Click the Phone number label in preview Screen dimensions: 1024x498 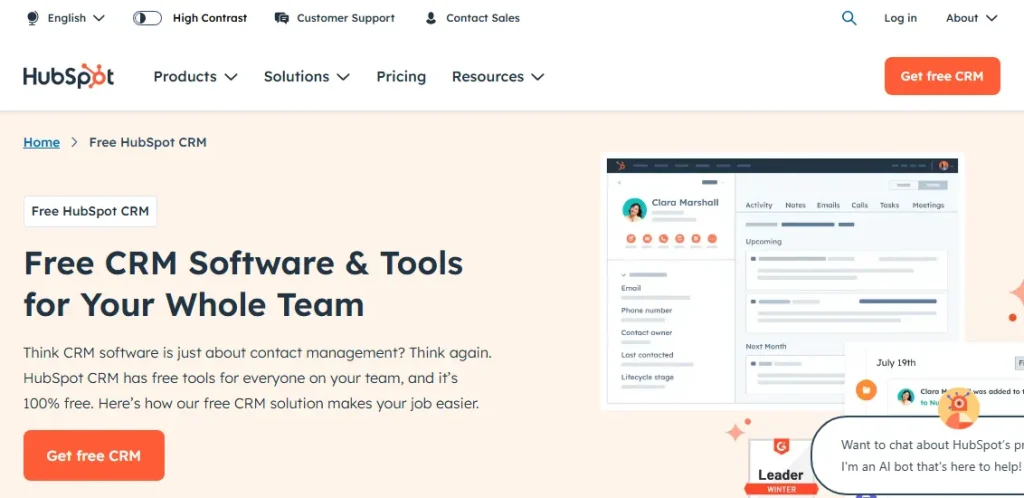coord(647,311)
